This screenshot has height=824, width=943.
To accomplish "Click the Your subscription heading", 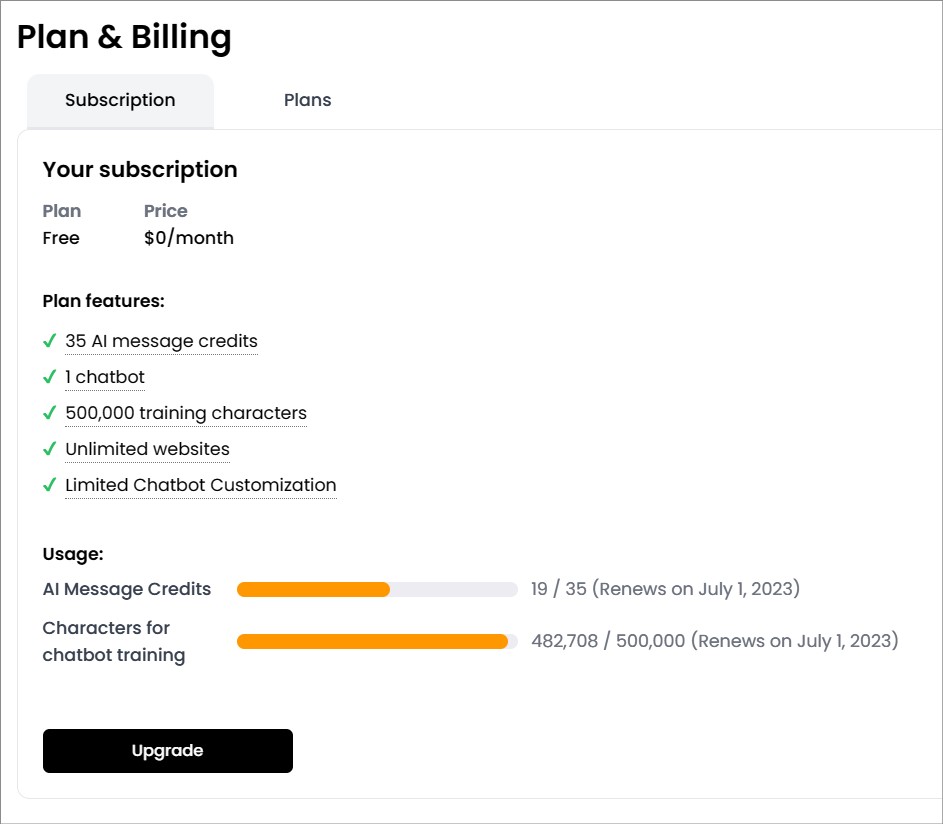I will point(140,169).
